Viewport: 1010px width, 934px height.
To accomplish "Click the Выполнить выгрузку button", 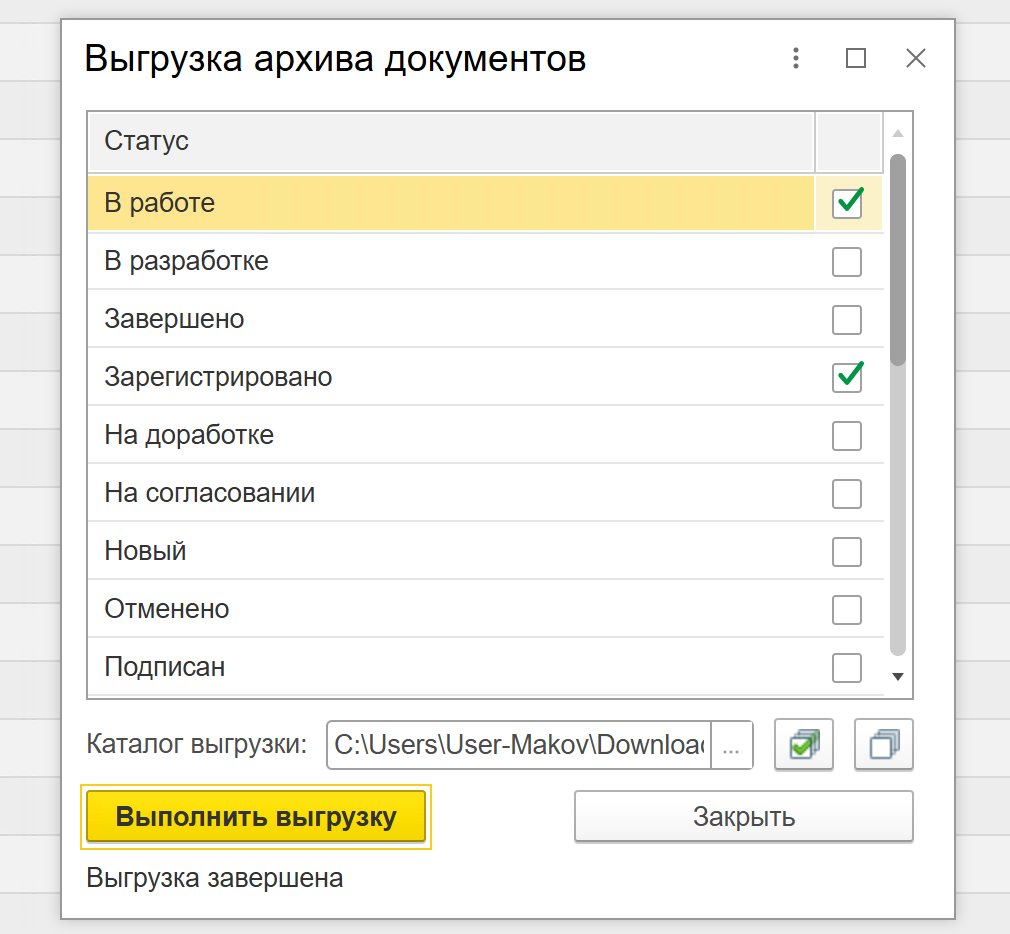I will pos(255,815).
